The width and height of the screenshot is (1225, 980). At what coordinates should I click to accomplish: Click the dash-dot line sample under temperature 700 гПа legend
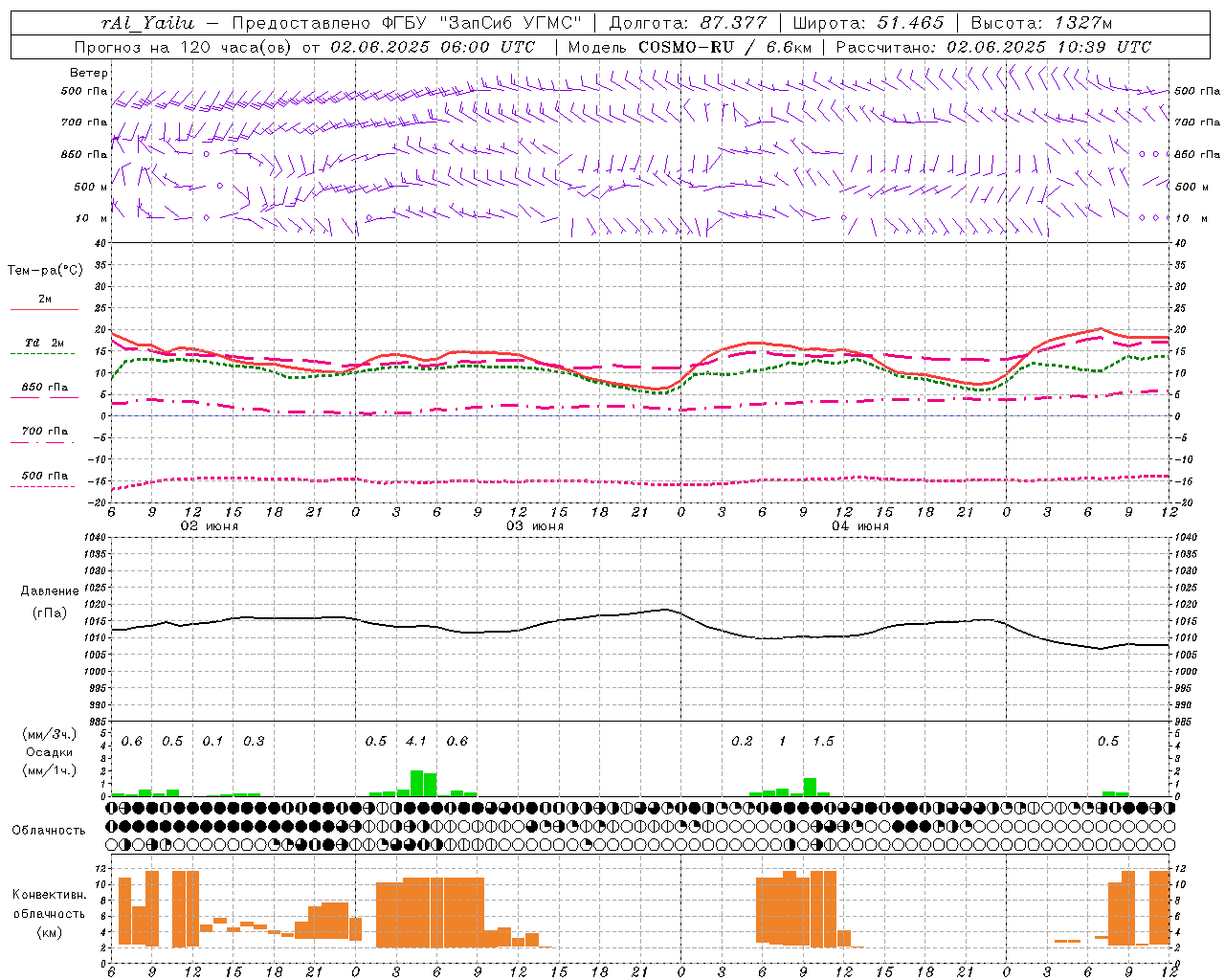point(42,442)
